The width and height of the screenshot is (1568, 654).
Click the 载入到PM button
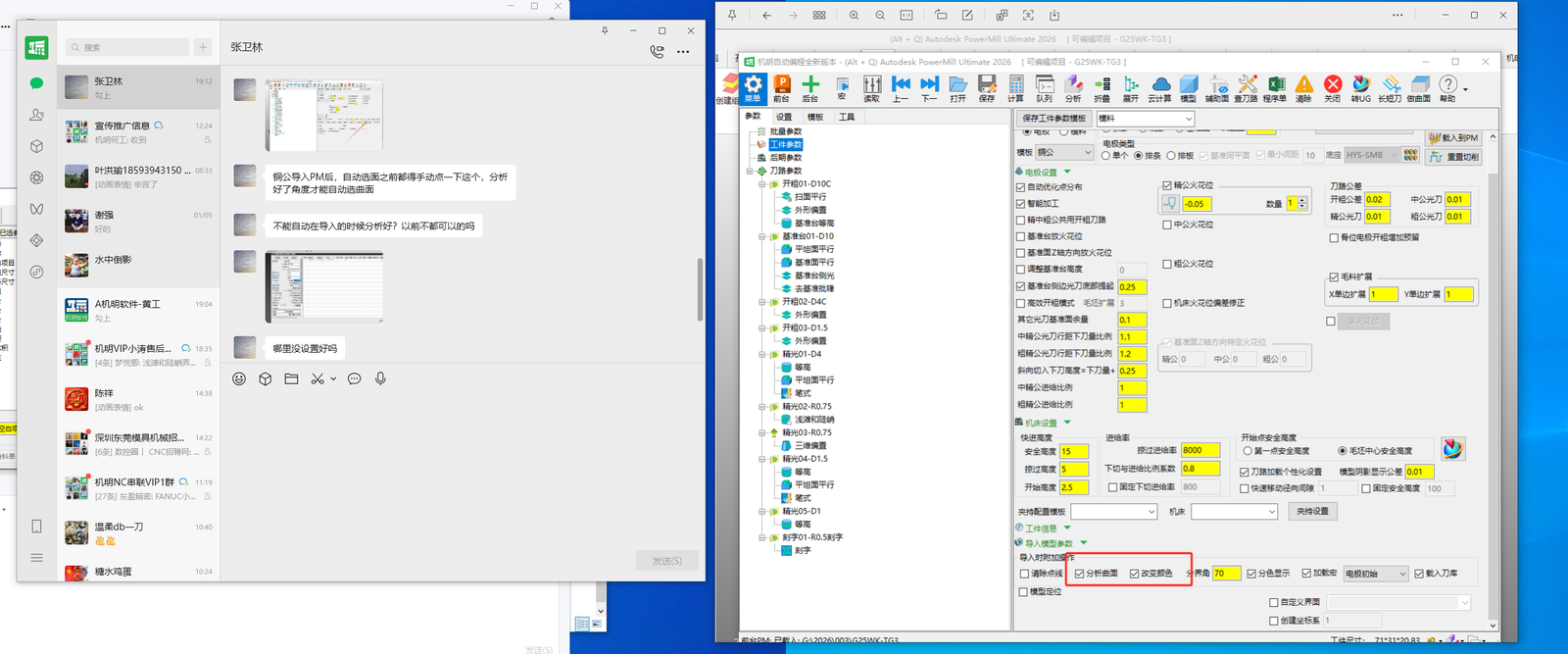point(1453,138)
